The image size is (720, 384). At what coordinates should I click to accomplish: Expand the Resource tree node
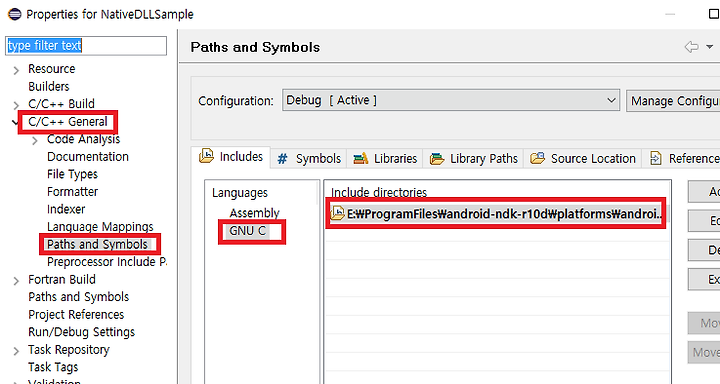coord(16,70)
